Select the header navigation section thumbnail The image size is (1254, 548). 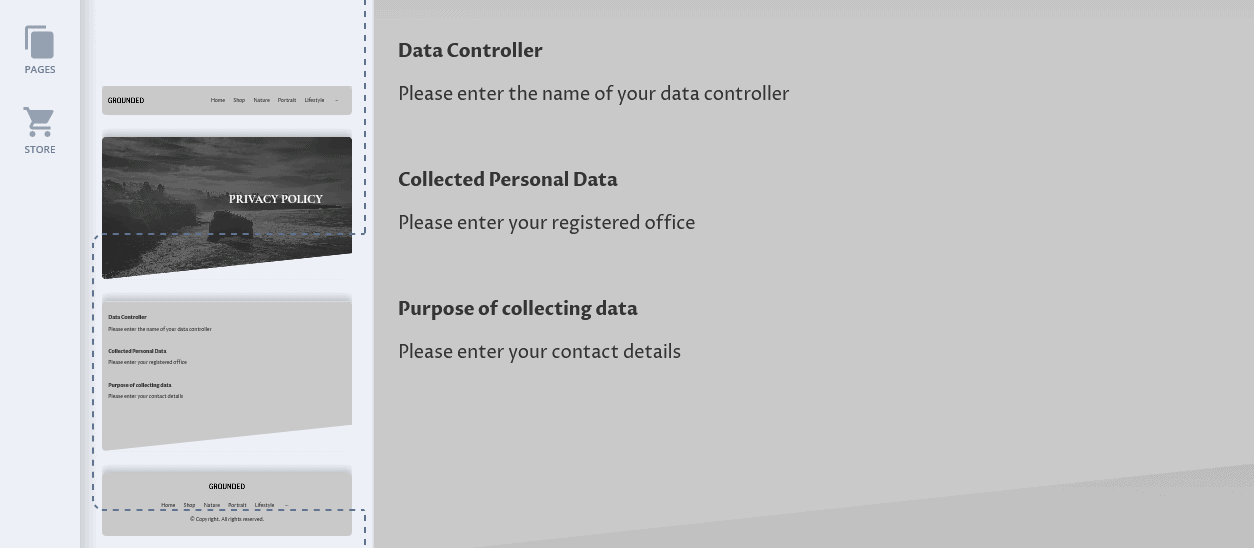click(227, 100)
